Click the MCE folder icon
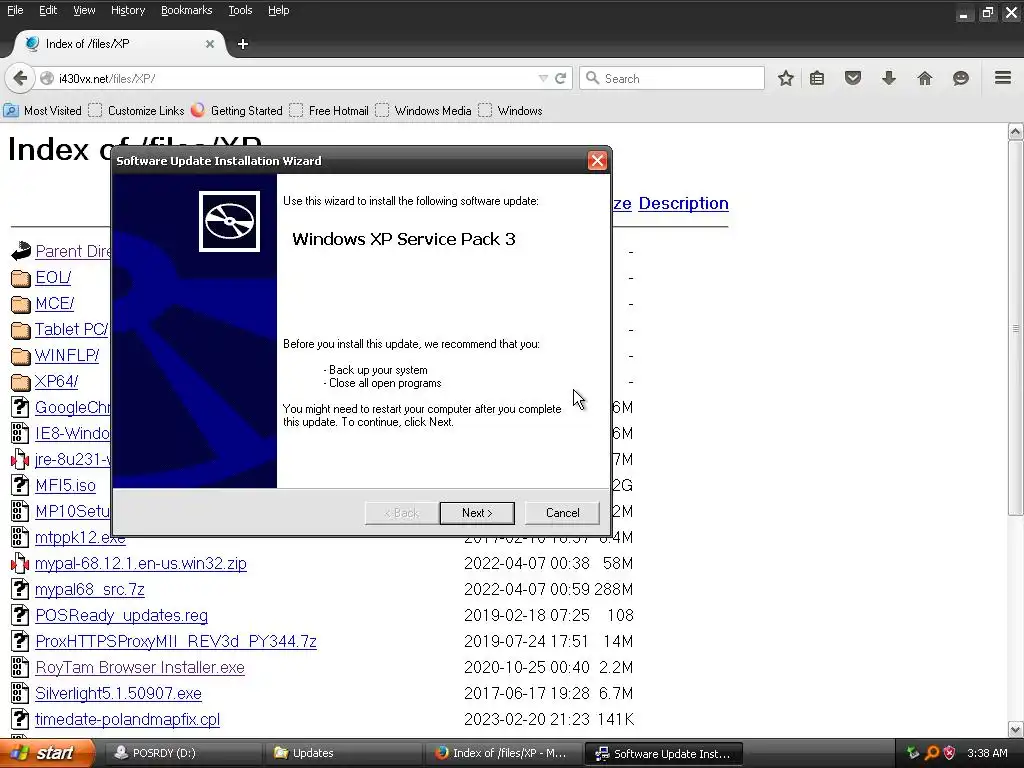The width and height of the screenshot is (1024, 768). coord(20,304)
